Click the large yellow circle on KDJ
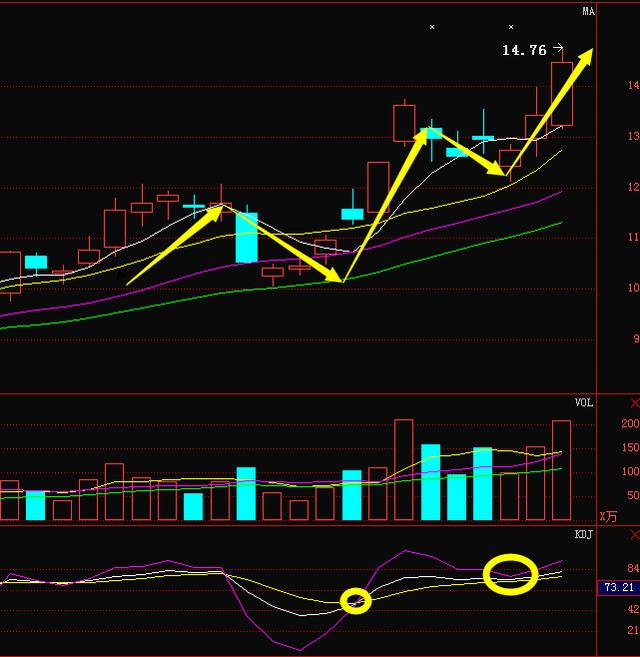 coord(510,573)
